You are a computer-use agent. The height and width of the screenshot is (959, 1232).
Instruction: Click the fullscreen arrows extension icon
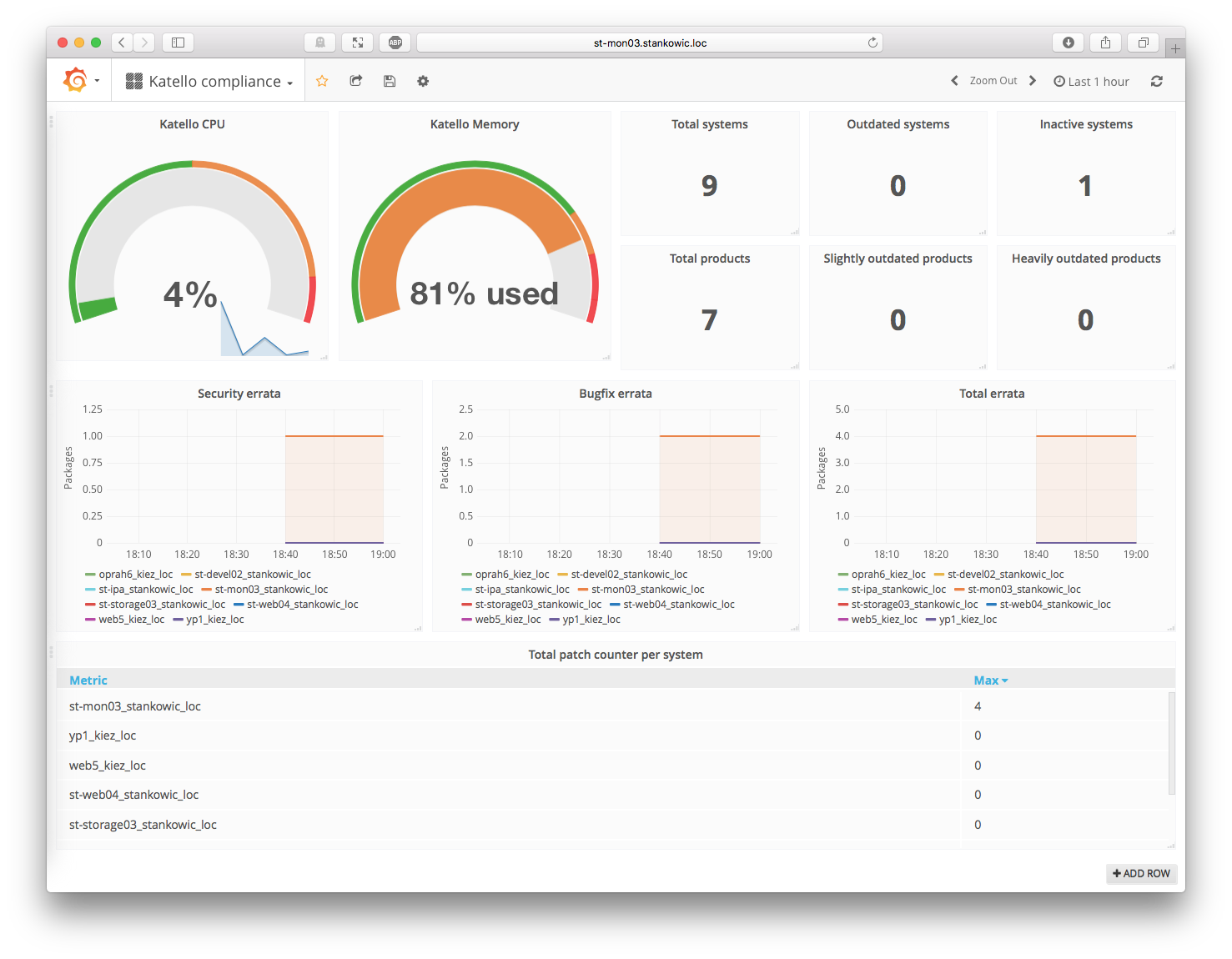pos(358,43)
